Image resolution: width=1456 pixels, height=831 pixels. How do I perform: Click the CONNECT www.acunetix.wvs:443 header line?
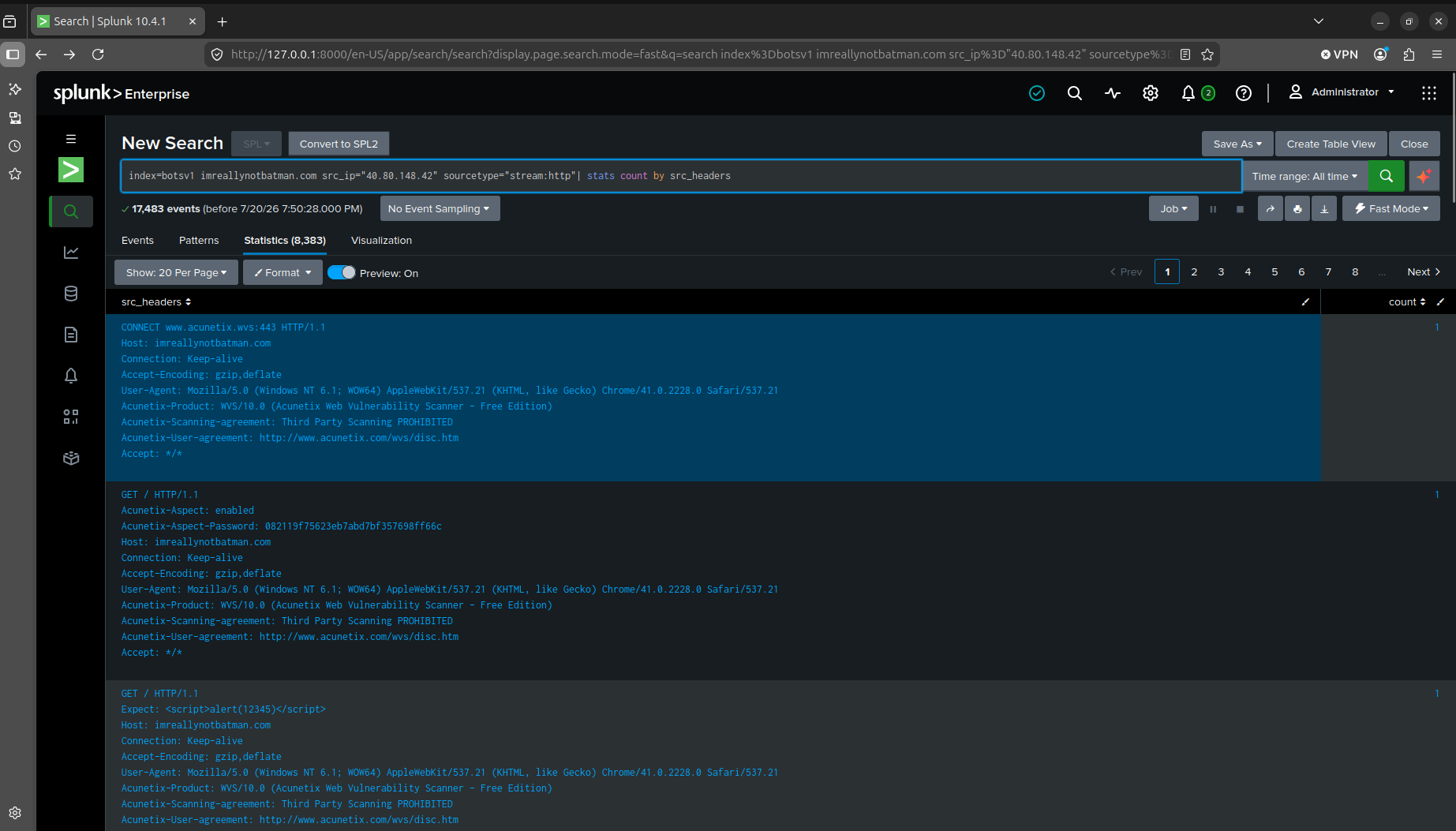tap(223, 328)
